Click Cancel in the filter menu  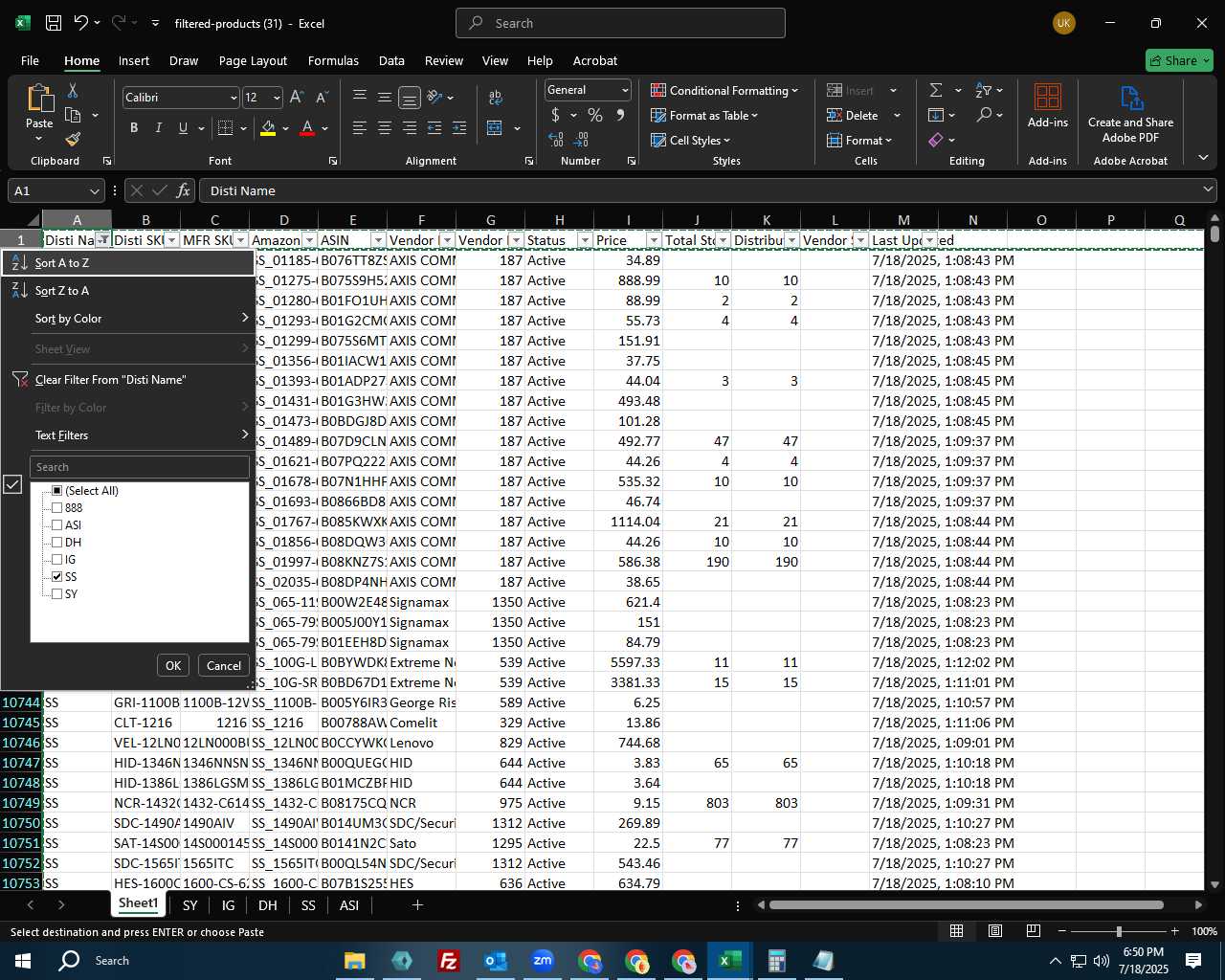point(224,665)
